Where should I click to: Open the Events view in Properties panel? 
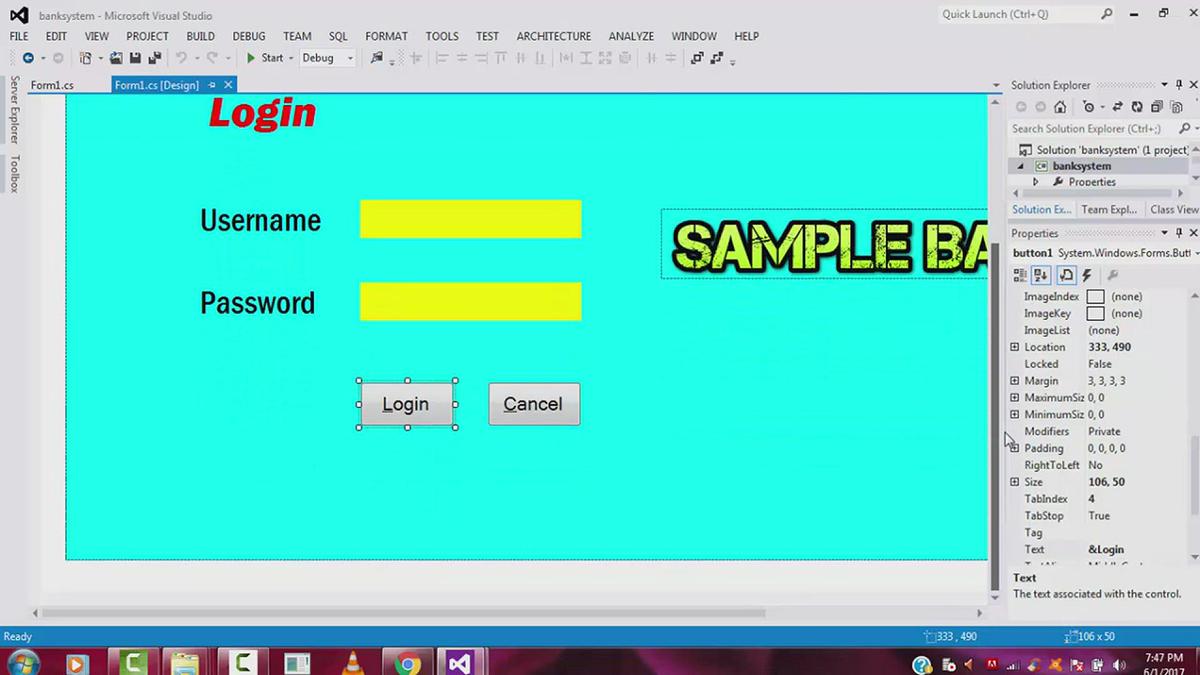(x=1088, y=276)
